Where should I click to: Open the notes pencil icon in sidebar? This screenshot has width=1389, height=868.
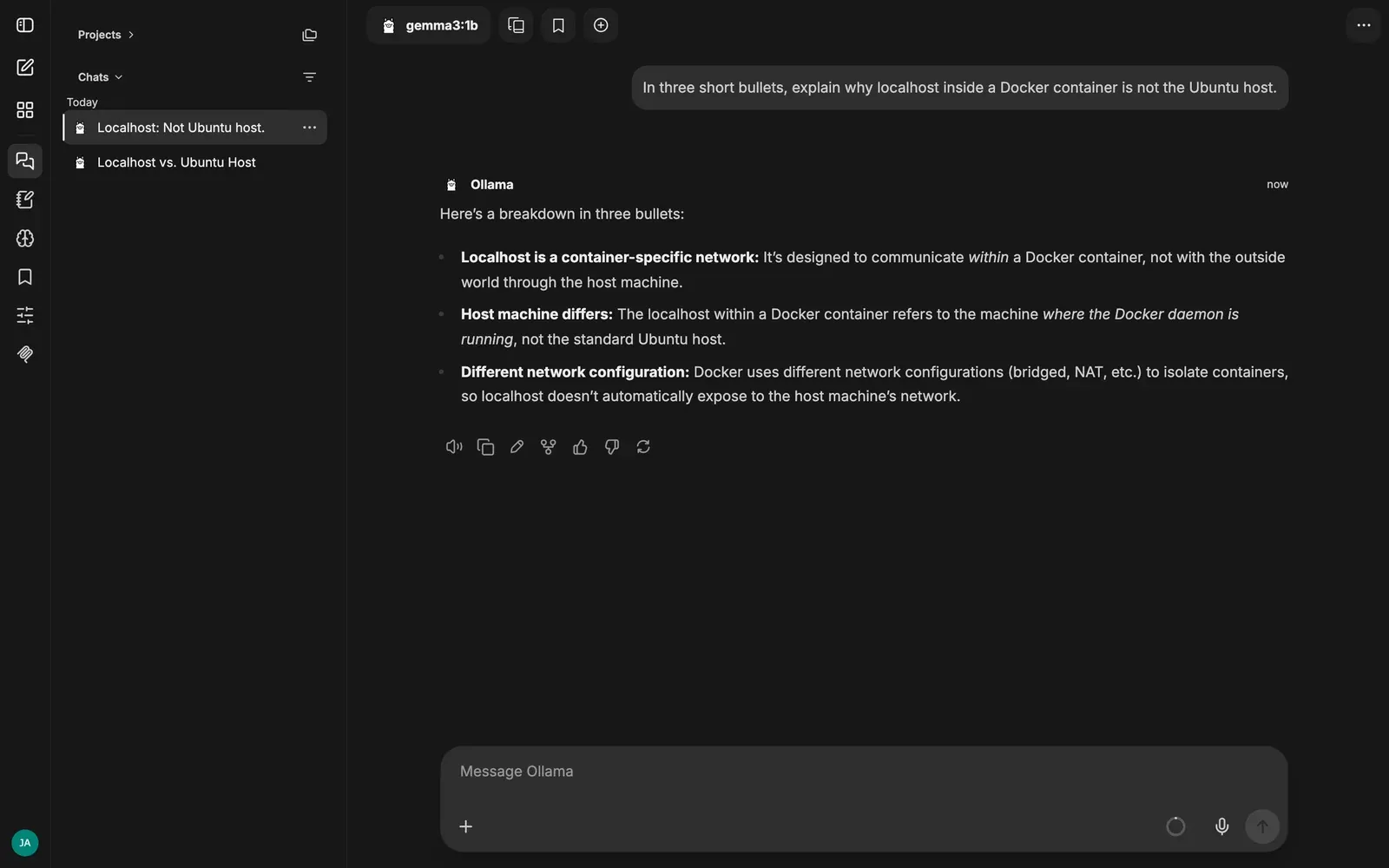pyautogui.click(x=25, y=200)
